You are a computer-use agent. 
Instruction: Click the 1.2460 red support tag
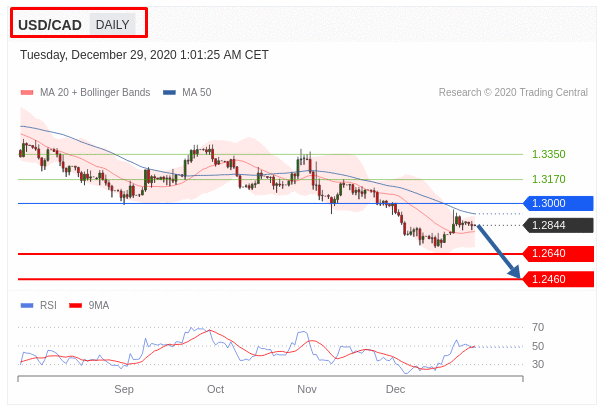(x=558, y=279)
